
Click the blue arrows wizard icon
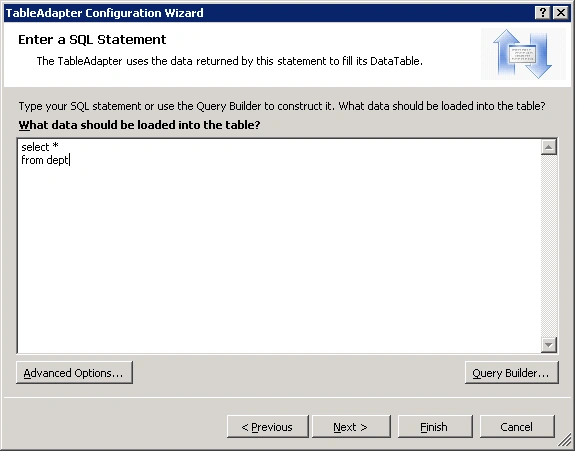tap(523, 54)
